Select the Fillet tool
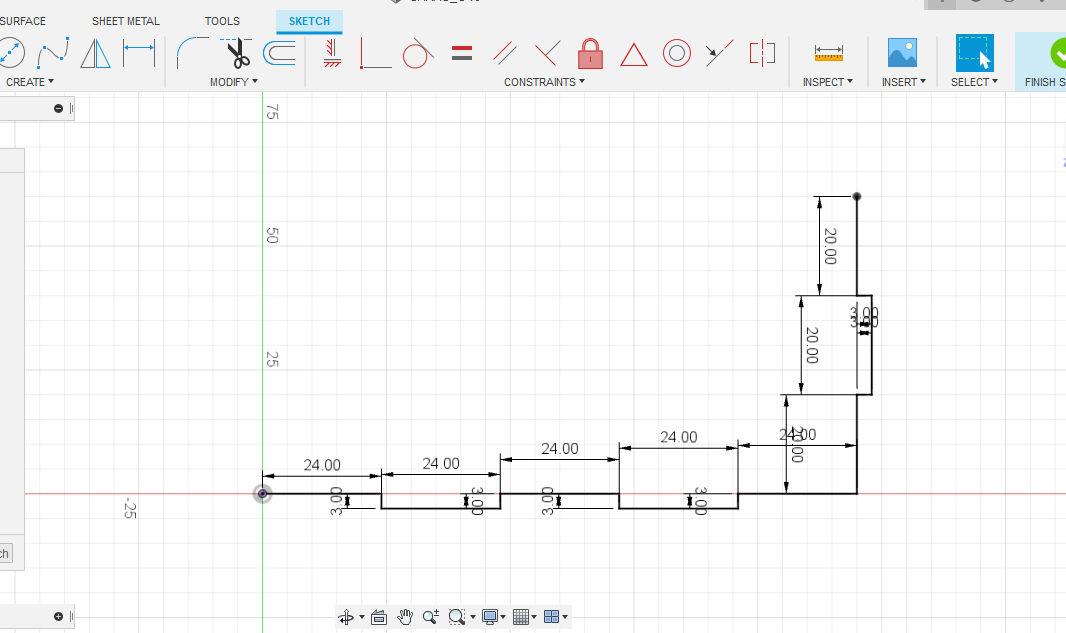 pyautogui.click(x=191, y=52)
